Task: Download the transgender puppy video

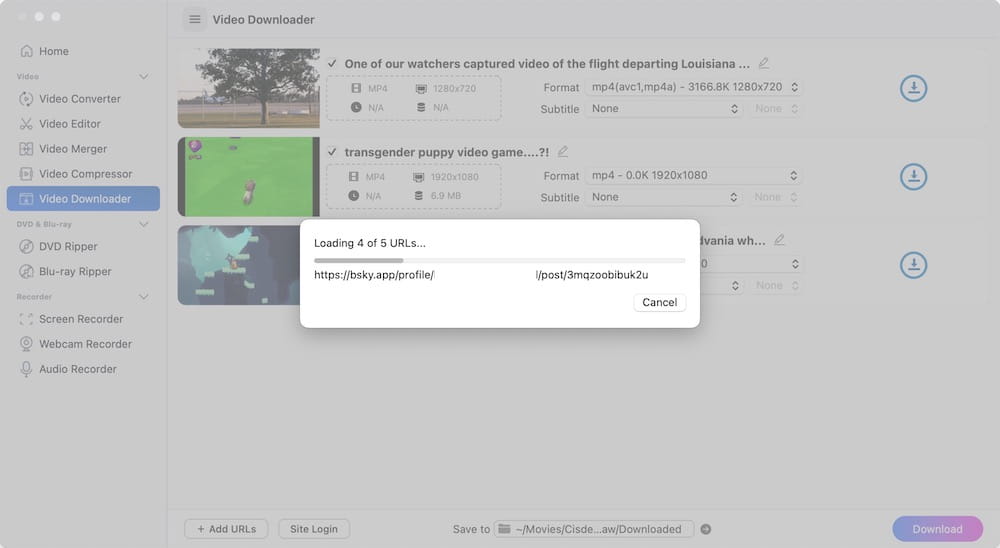Action: [x=913, y=177]
